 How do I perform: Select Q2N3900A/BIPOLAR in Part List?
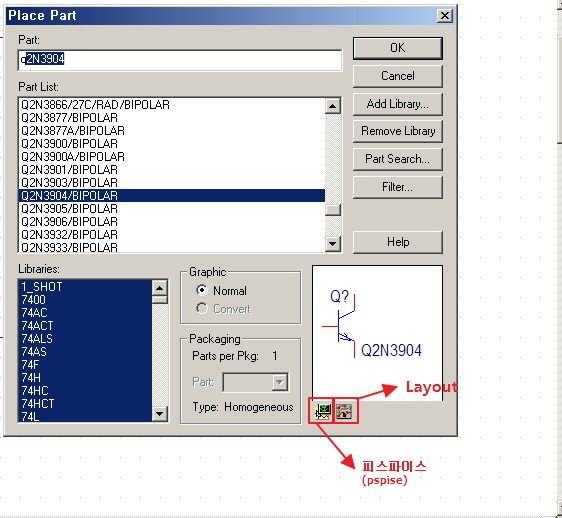171,157
